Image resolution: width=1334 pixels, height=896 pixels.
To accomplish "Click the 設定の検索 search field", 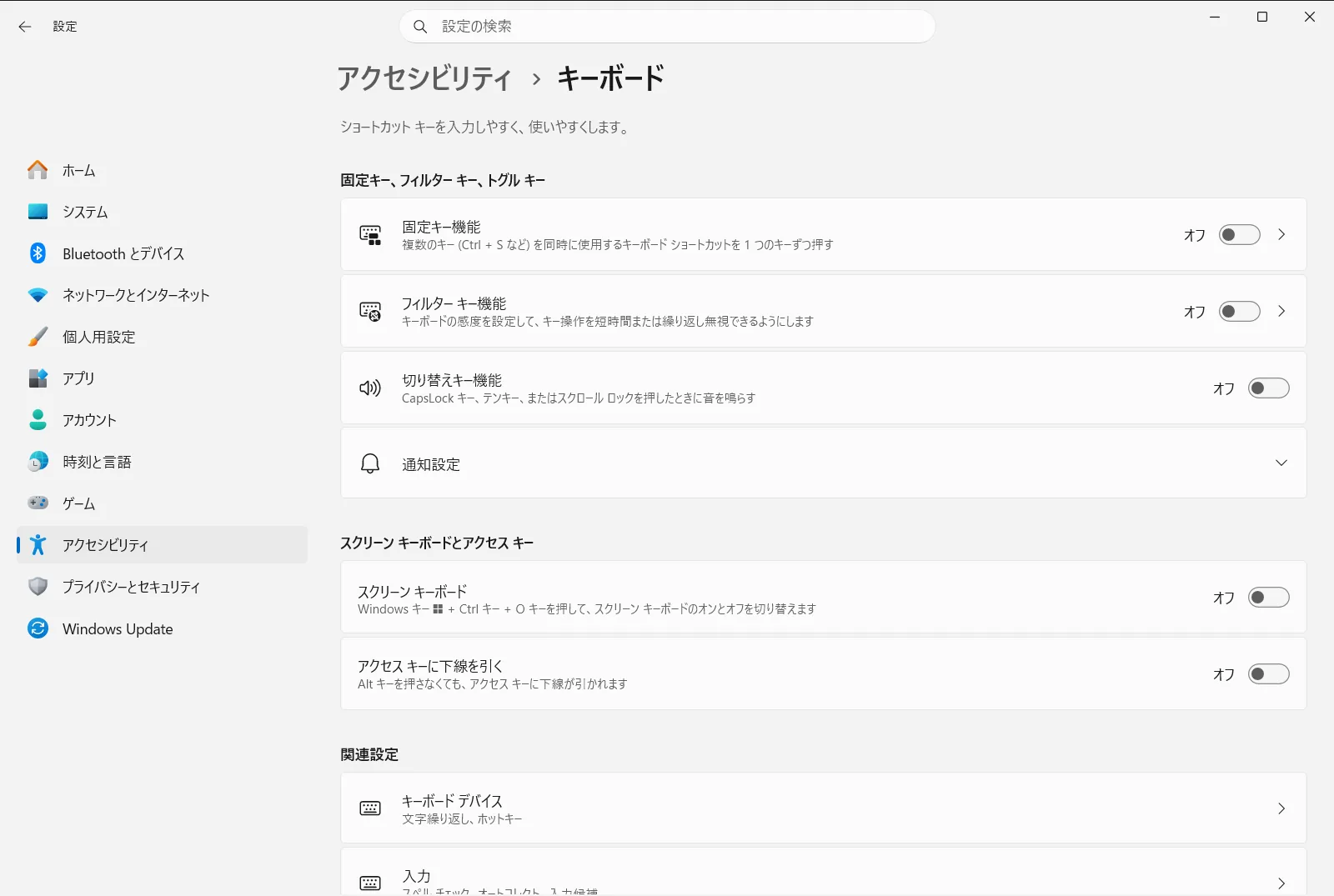I will 667,27.
